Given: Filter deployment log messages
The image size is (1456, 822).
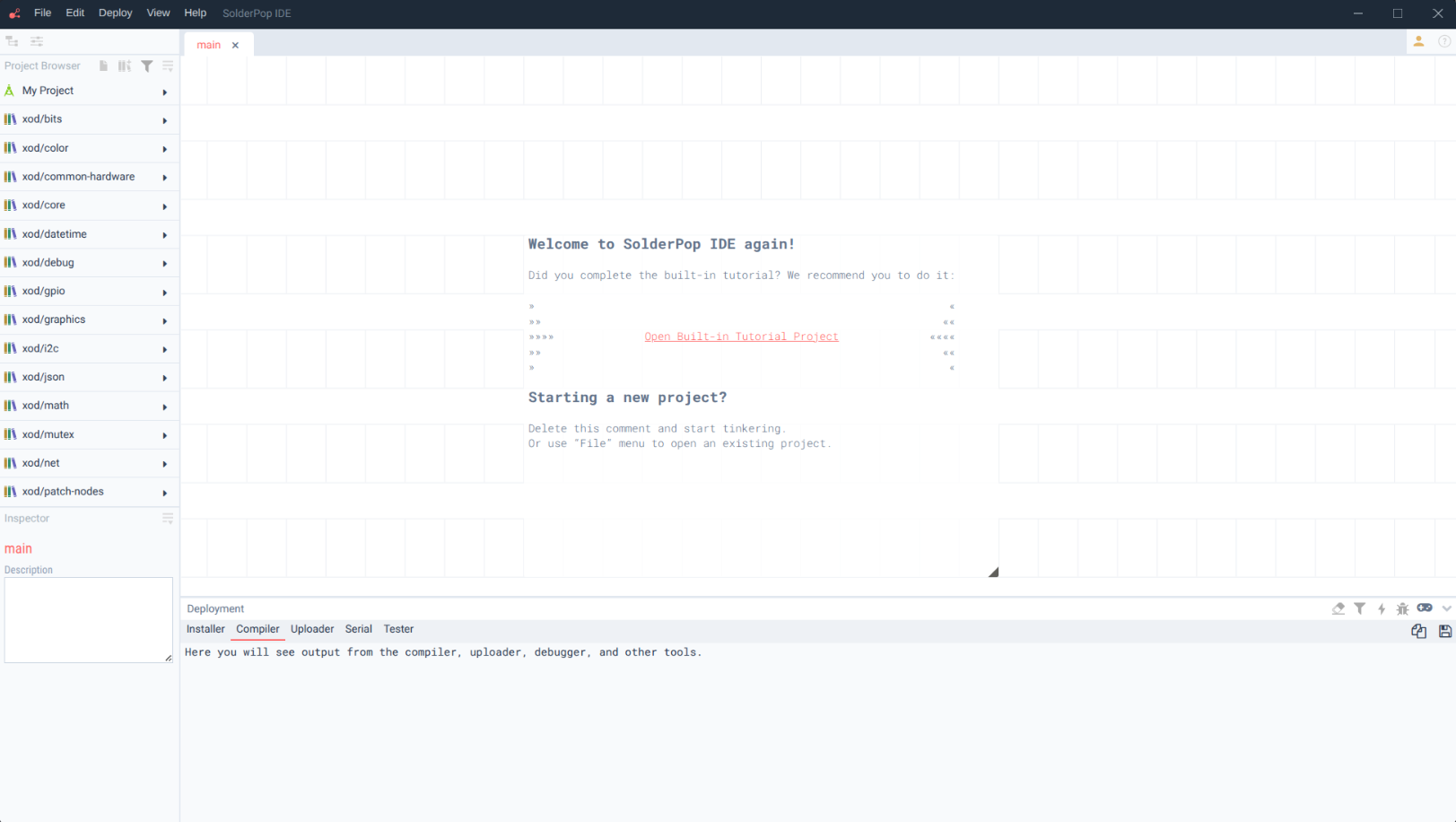Looking at the screenshot, I should 1360,608.
